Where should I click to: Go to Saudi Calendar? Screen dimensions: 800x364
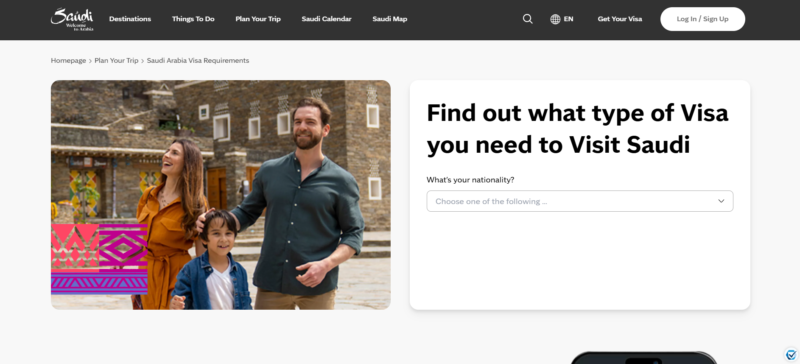(327, 19)
